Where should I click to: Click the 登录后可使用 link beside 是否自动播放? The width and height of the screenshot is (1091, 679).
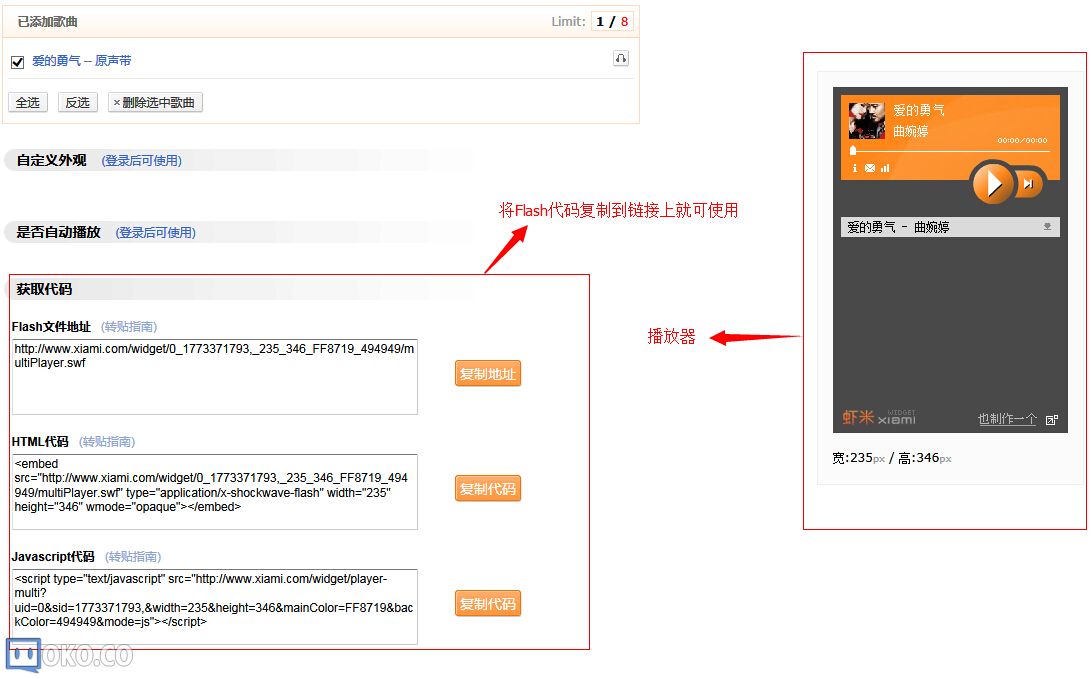156,232
